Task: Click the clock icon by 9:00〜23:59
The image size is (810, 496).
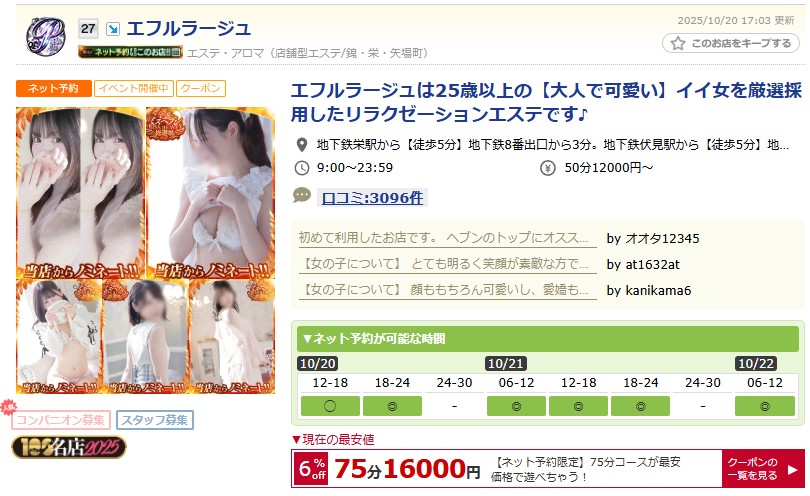Action: (x=302, y=168)
